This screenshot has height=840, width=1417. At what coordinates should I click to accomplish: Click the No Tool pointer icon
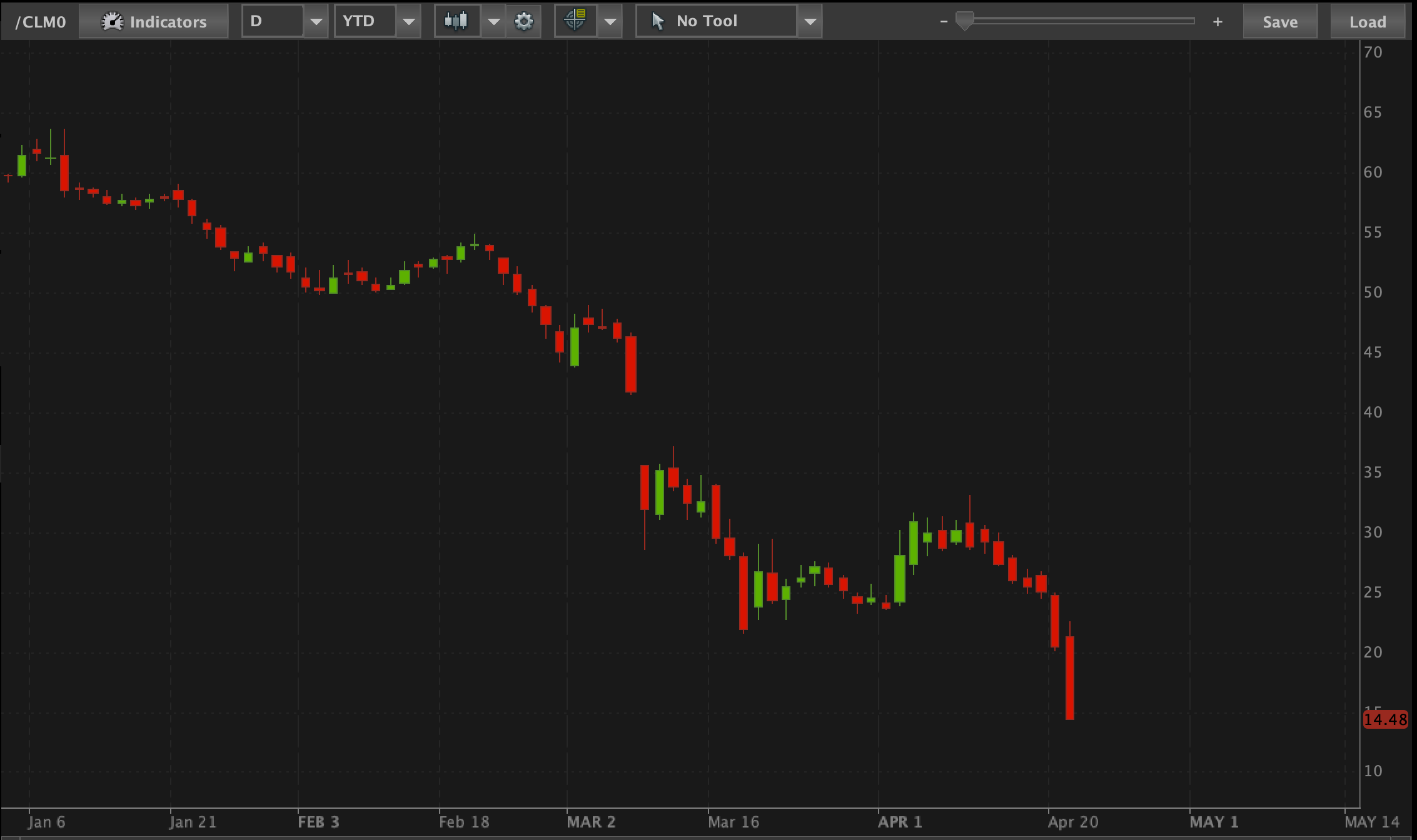(657, 21)
